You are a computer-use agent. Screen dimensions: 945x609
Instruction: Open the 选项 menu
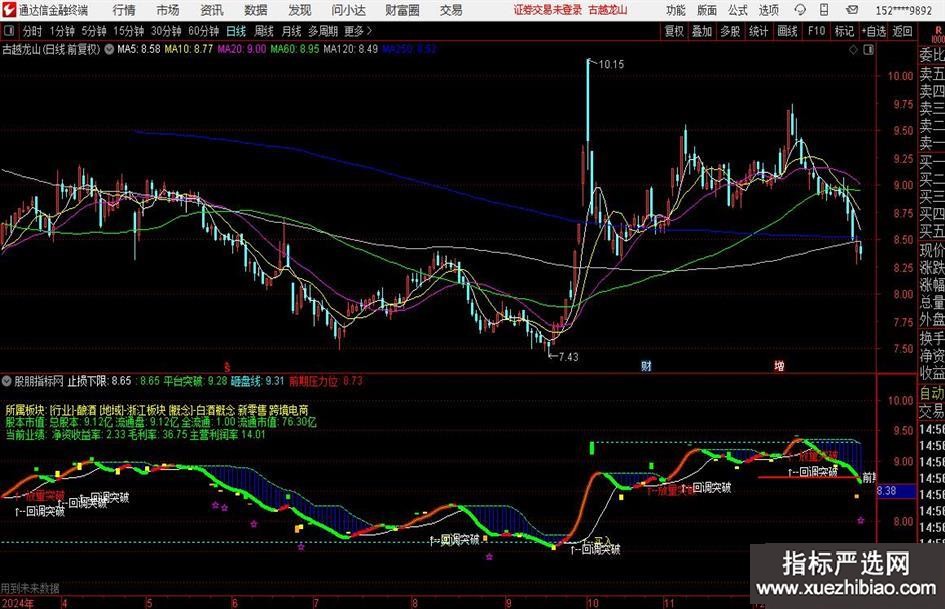[768, 10]
